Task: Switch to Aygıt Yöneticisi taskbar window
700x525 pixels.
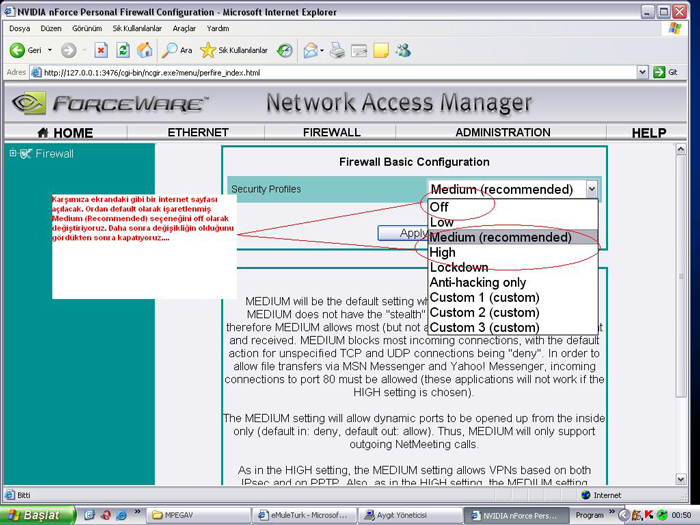Action: 410,515
